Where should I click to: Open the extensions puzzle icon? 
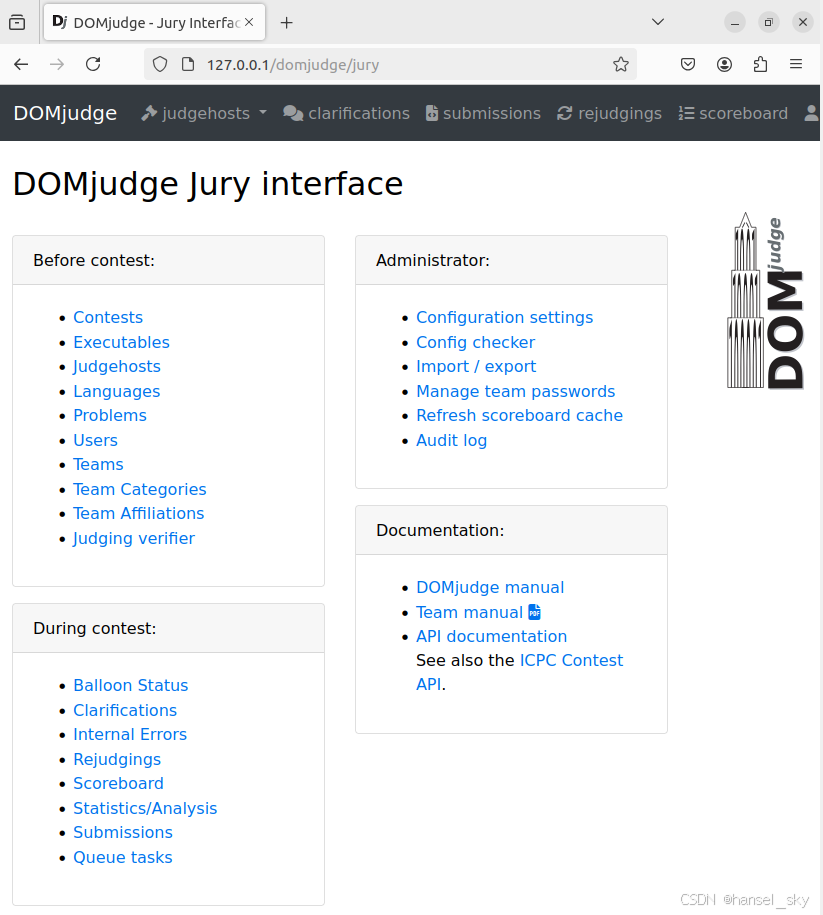tap(760, 64)
